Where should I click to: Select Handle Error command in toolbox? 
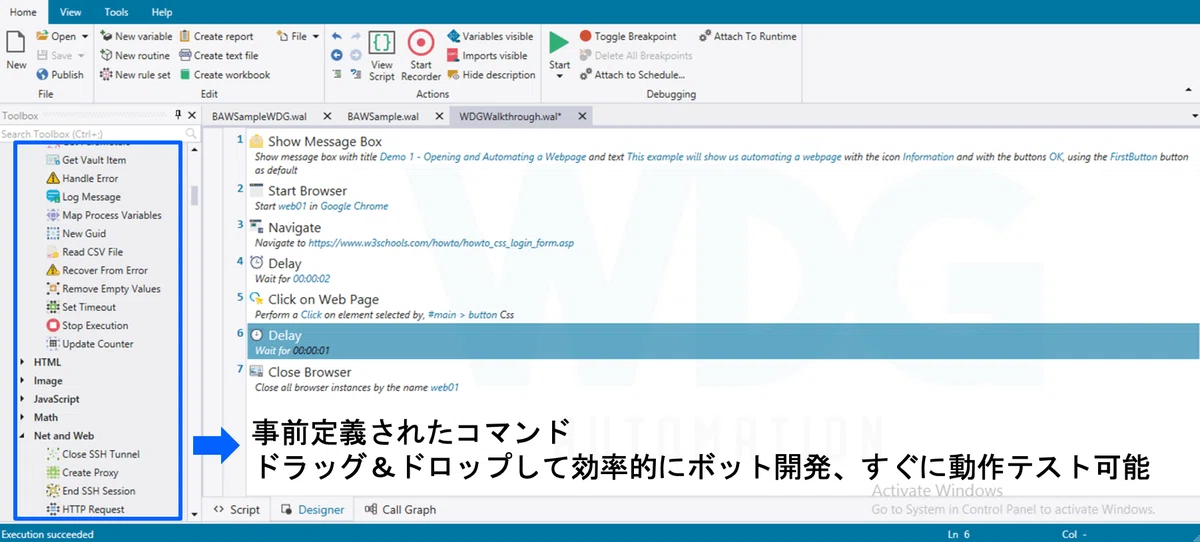[x=82, y=178]
